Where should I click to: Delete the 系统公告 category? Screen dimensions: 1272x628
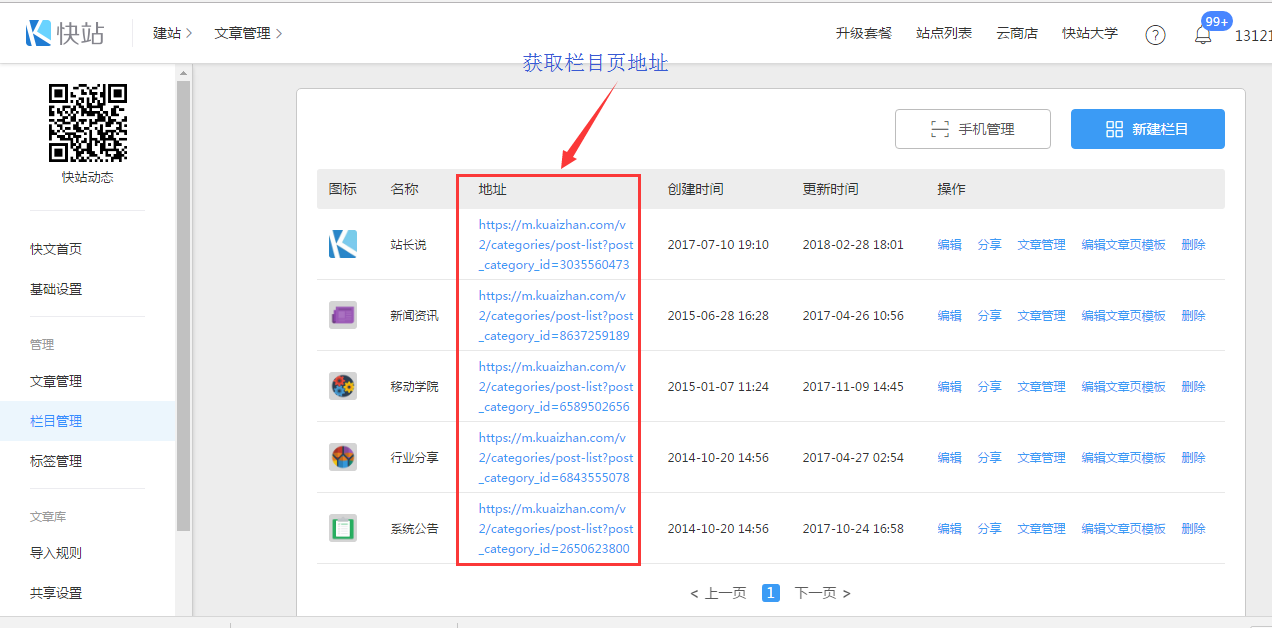(x=1193, y=528)
